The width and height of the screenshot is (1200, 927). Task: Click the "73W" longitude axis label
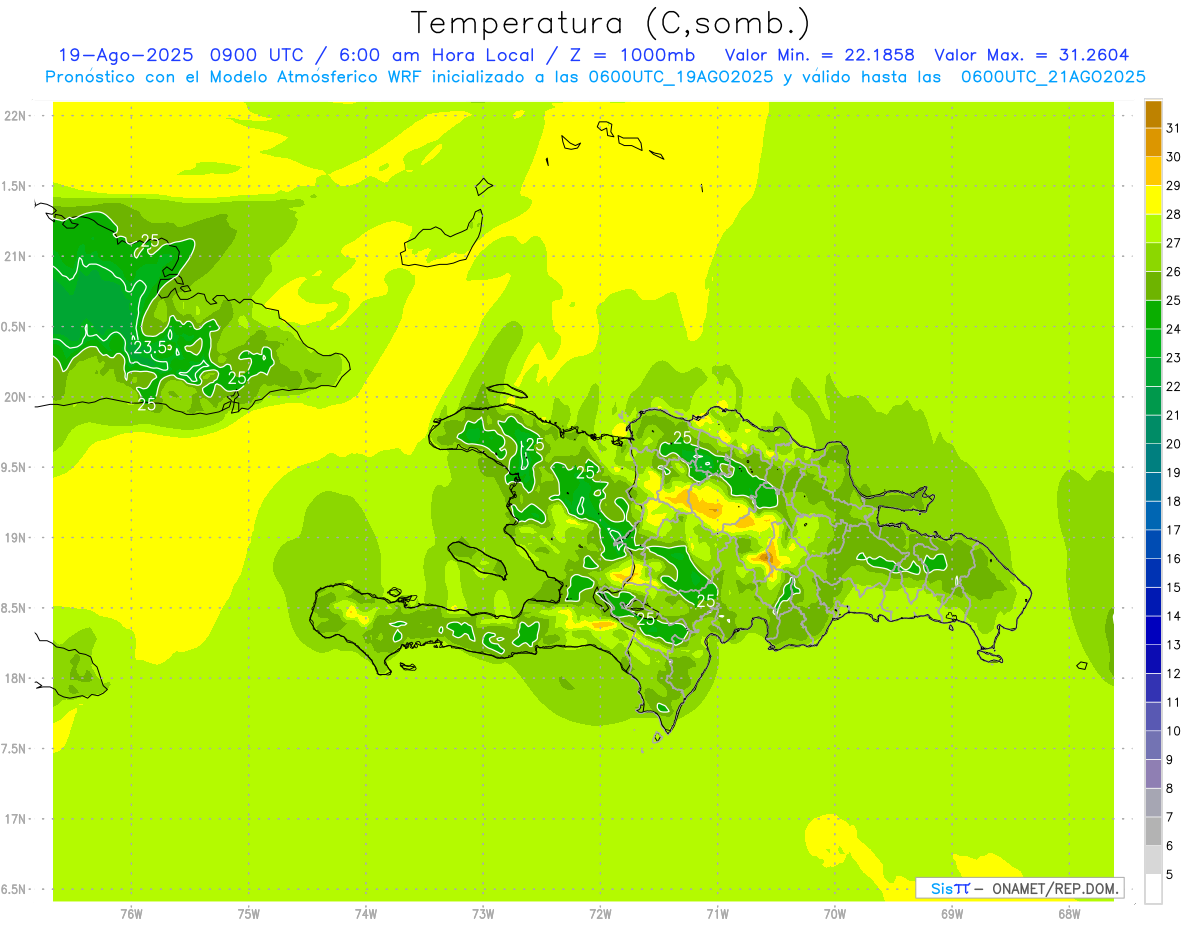tap(483, 914)
